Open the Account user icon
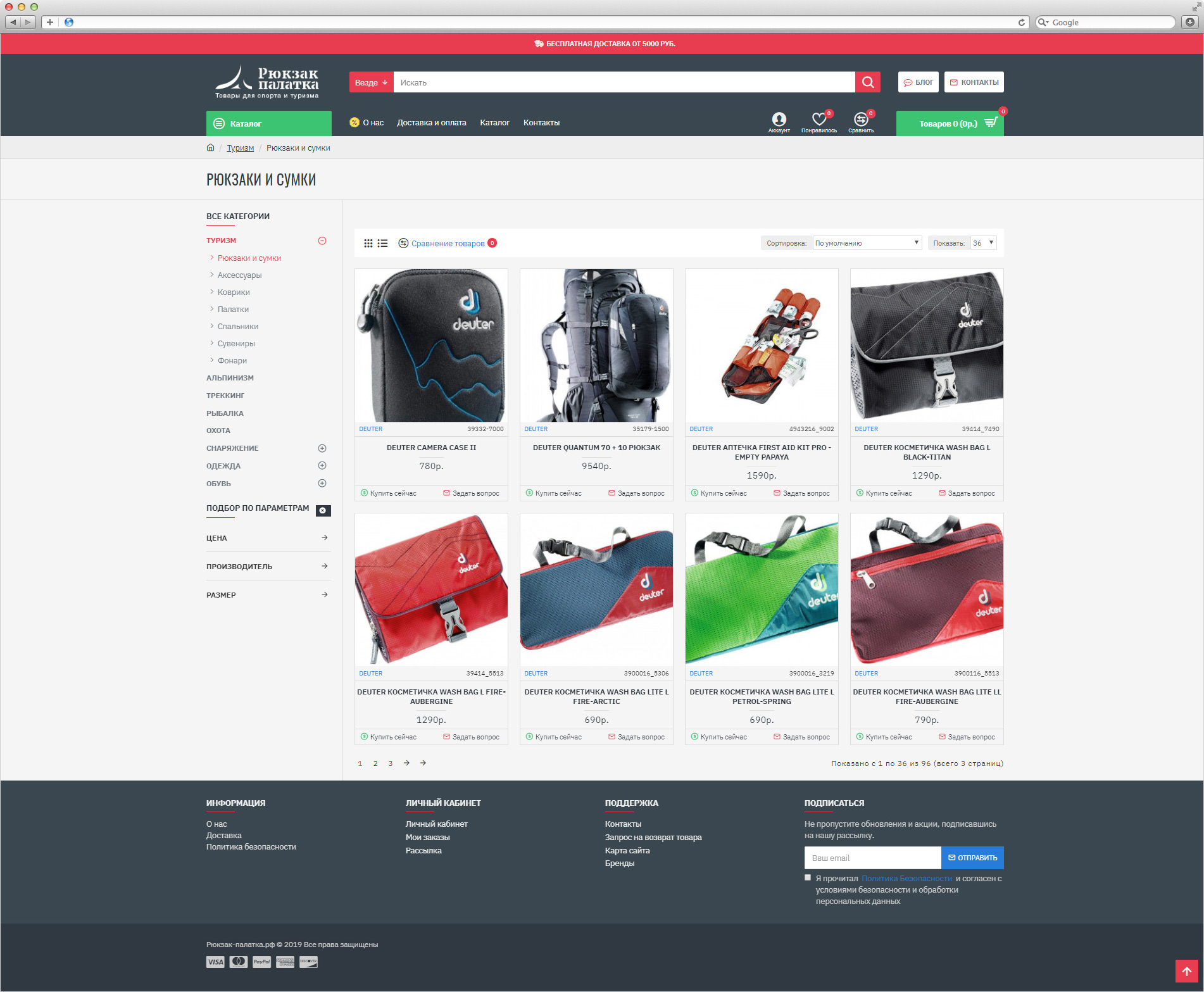 [779, 119]
